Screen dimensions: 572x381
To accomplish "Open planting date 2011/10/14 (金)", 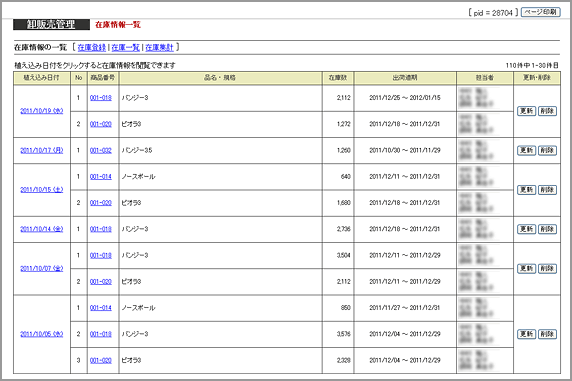I will pos(42,229).
